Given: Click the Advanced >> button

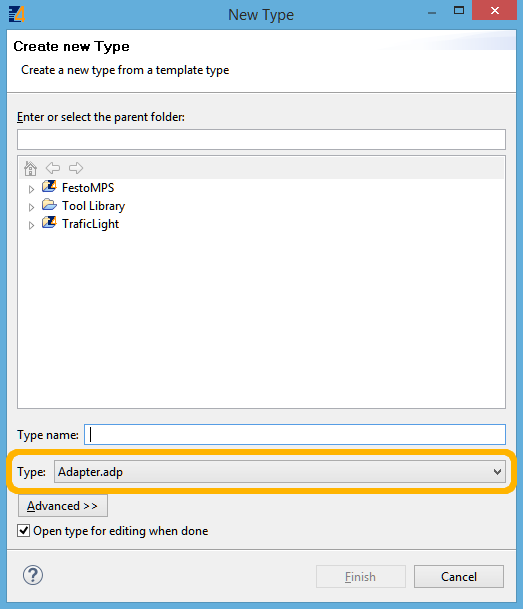Looking at the screenshot, I should tap(63, 506).
